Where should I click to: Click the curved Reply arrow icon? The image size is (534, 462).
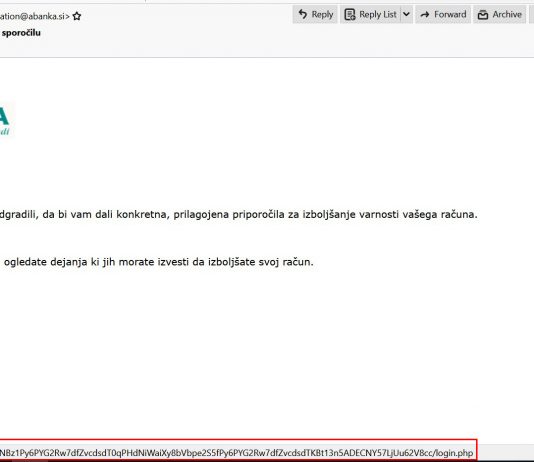303,14
